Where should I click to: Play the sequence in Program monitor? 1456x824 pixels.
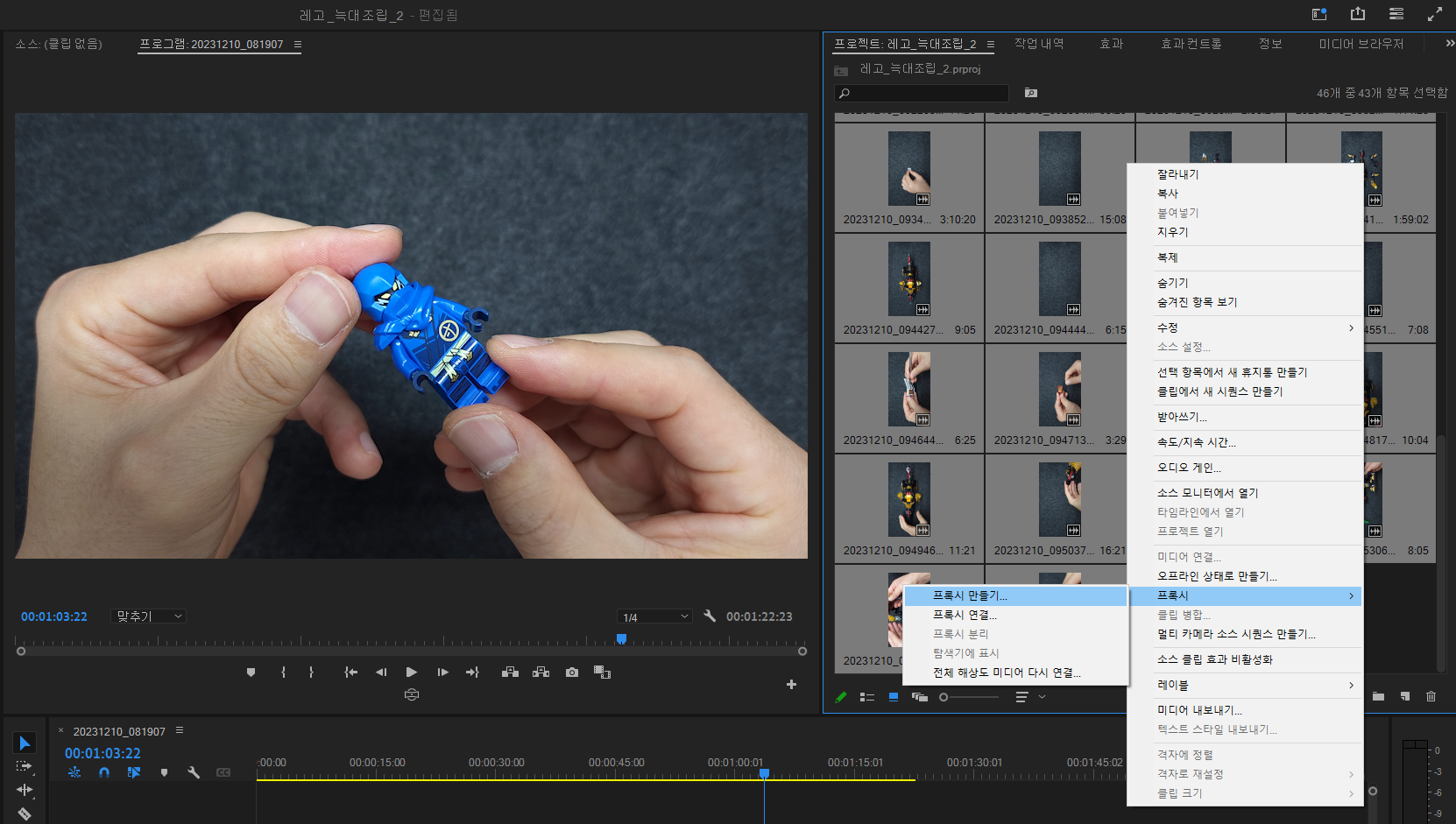(x=412, y=673)
